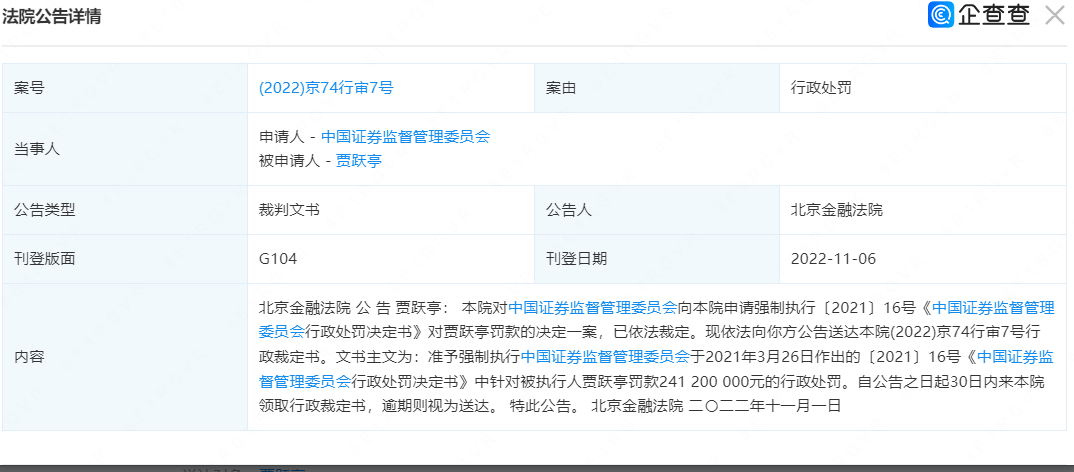Click the blue 企查查 logo icon
The image size is (1074, 472).
tap(941, 15)
